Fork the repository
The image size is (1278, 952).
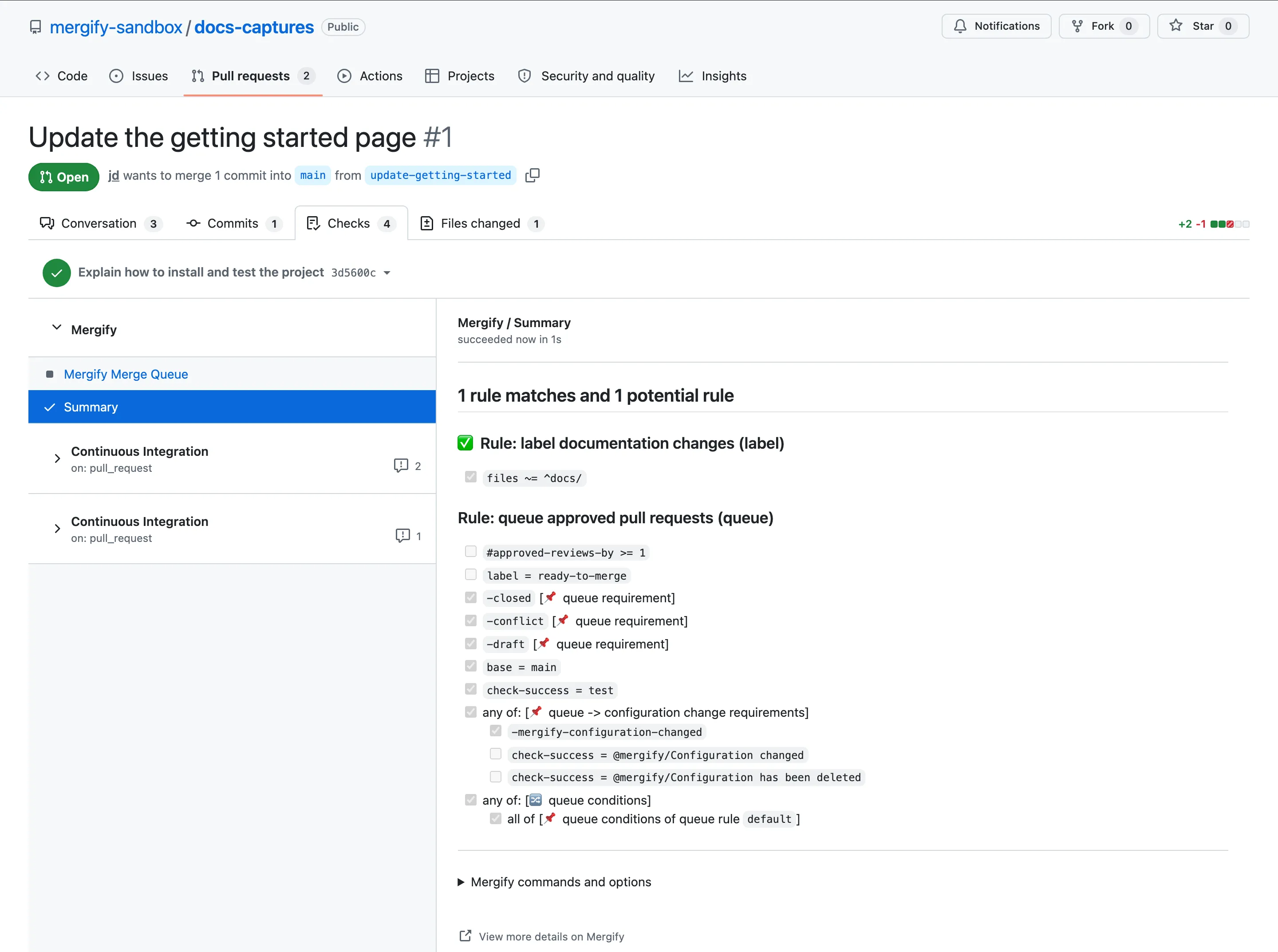pos(1104,26)
